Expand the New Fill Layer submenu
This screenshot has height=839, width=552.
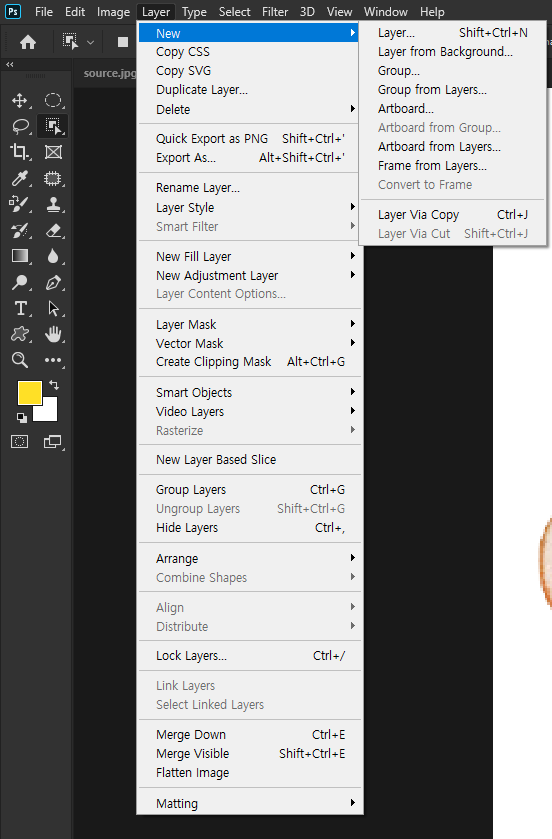(249, 256)
